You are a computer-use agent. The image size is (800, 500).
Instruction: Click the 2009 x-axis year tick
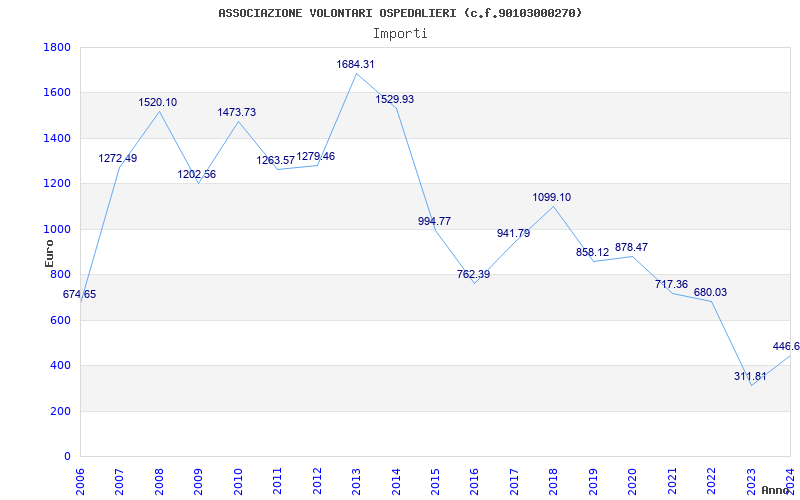point(199,482)
